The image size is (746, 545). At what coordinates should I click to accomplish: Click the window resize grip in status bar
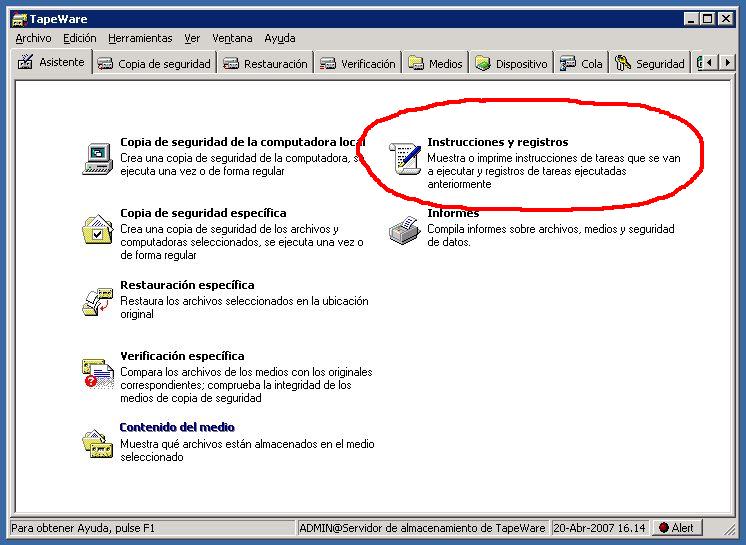[729, 529]
